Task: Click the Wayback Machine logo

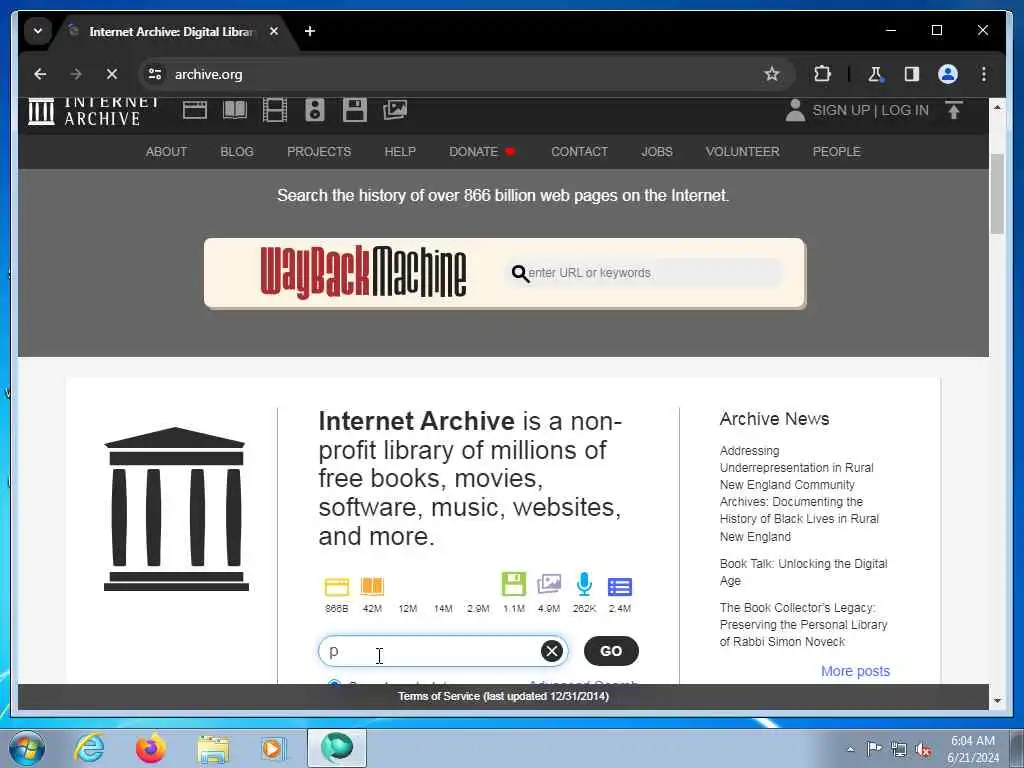Action: (x=363, y=272)
